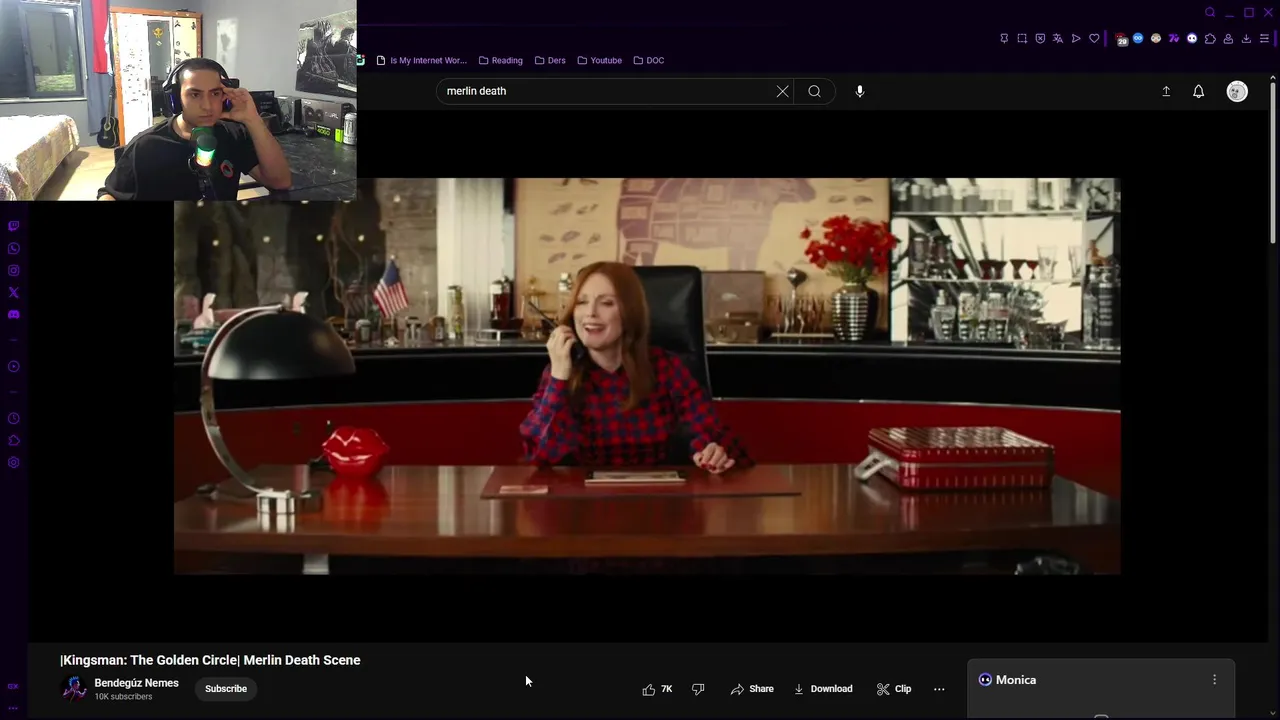Click the Monica panel header
Viewport: 1280px width, 720px height.
[x=1101, y=680]
